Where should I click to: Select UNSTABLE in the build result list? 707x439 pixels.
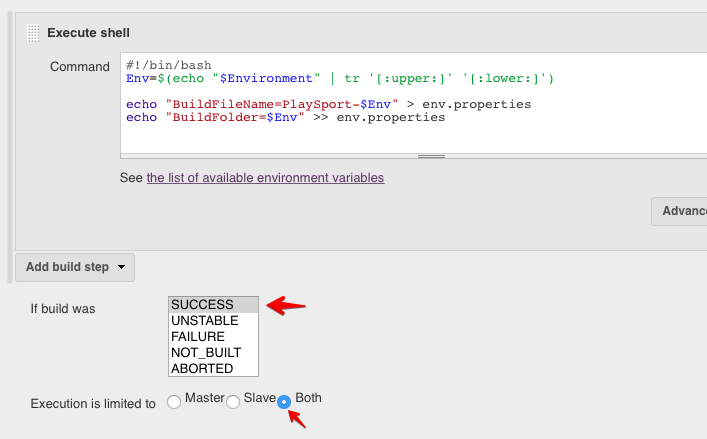tap(213, 320)
